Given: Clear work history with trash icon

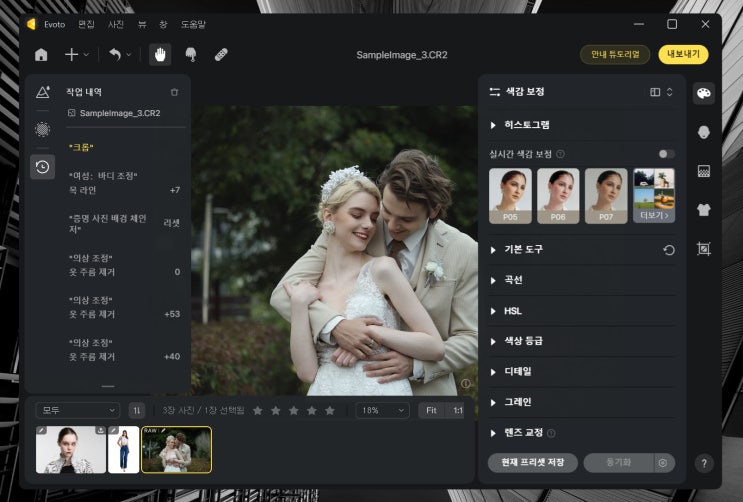Looking at the screenshot, I should 174,92.
